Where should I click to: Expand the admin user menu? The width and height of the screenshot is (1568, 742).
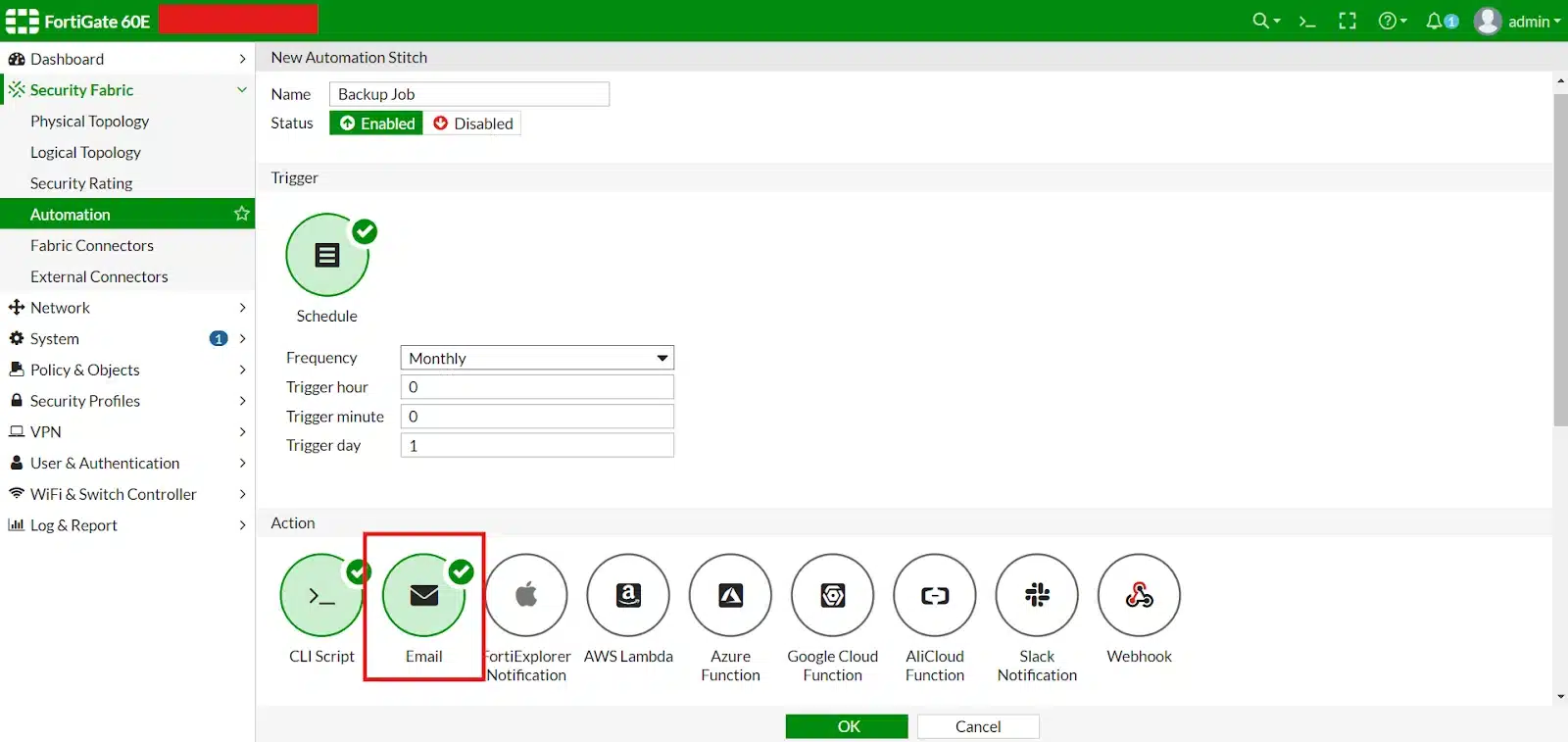tap(1517, 21)
